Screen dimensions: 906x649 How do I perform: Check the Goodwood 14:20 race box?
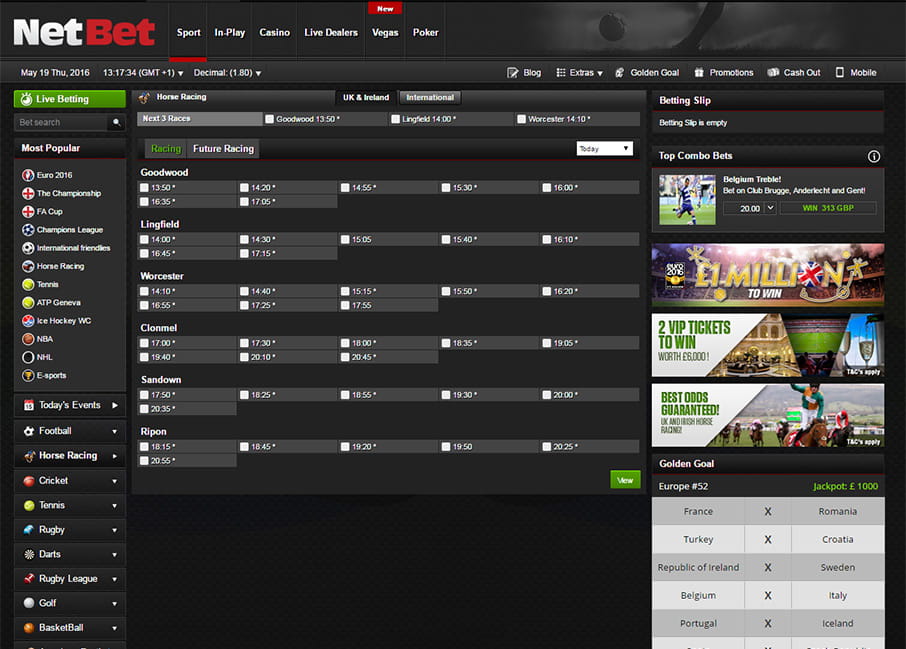click(x=244, y=188)
